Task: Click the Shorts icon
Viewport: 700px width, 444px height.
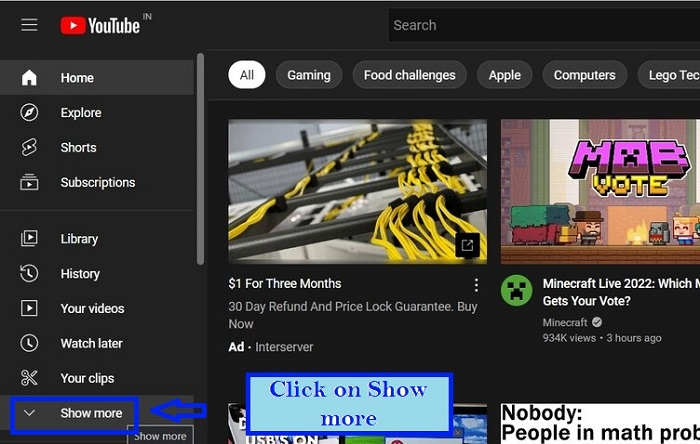Action: 29,147
